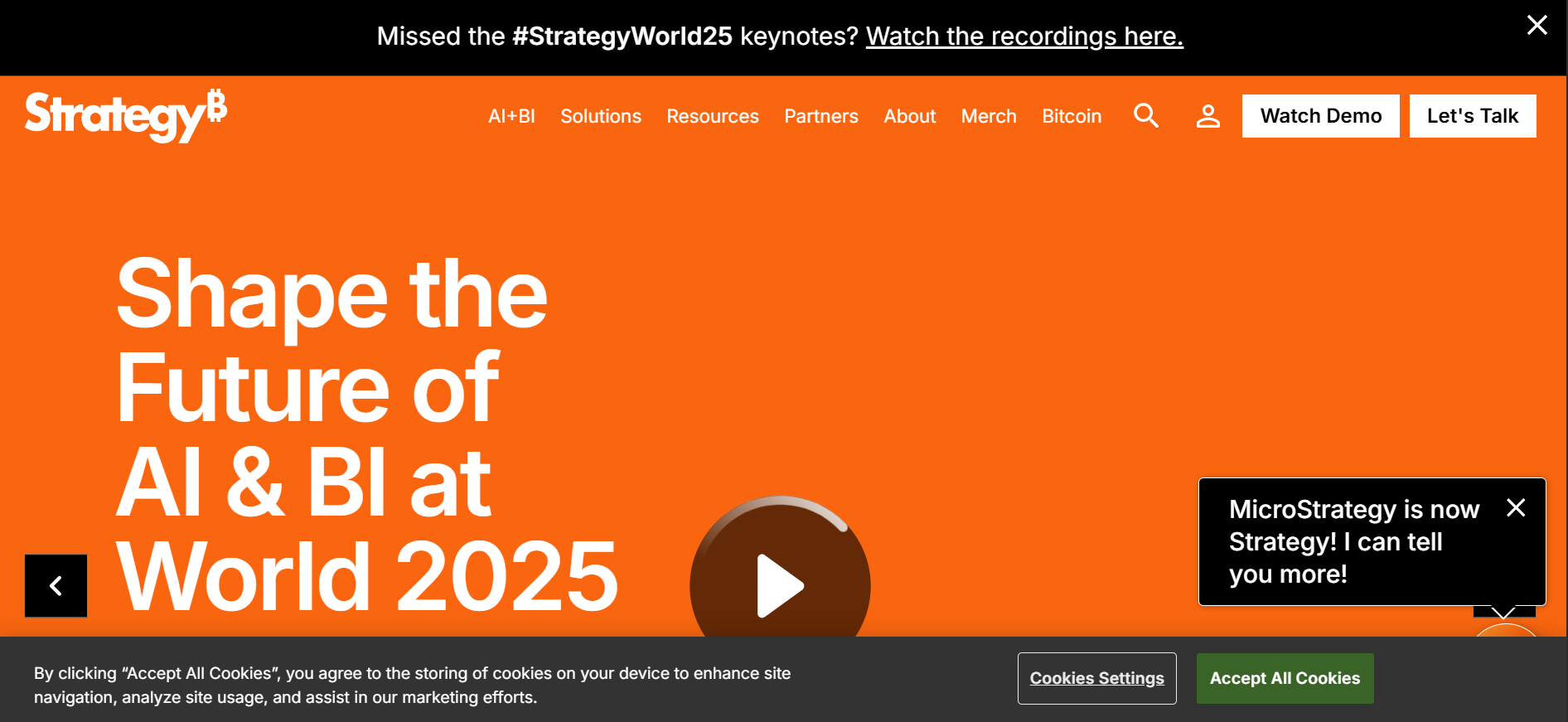Close the StrategyWorld25 announcement banner
1568x722 pixels.
coord(1537,25)
